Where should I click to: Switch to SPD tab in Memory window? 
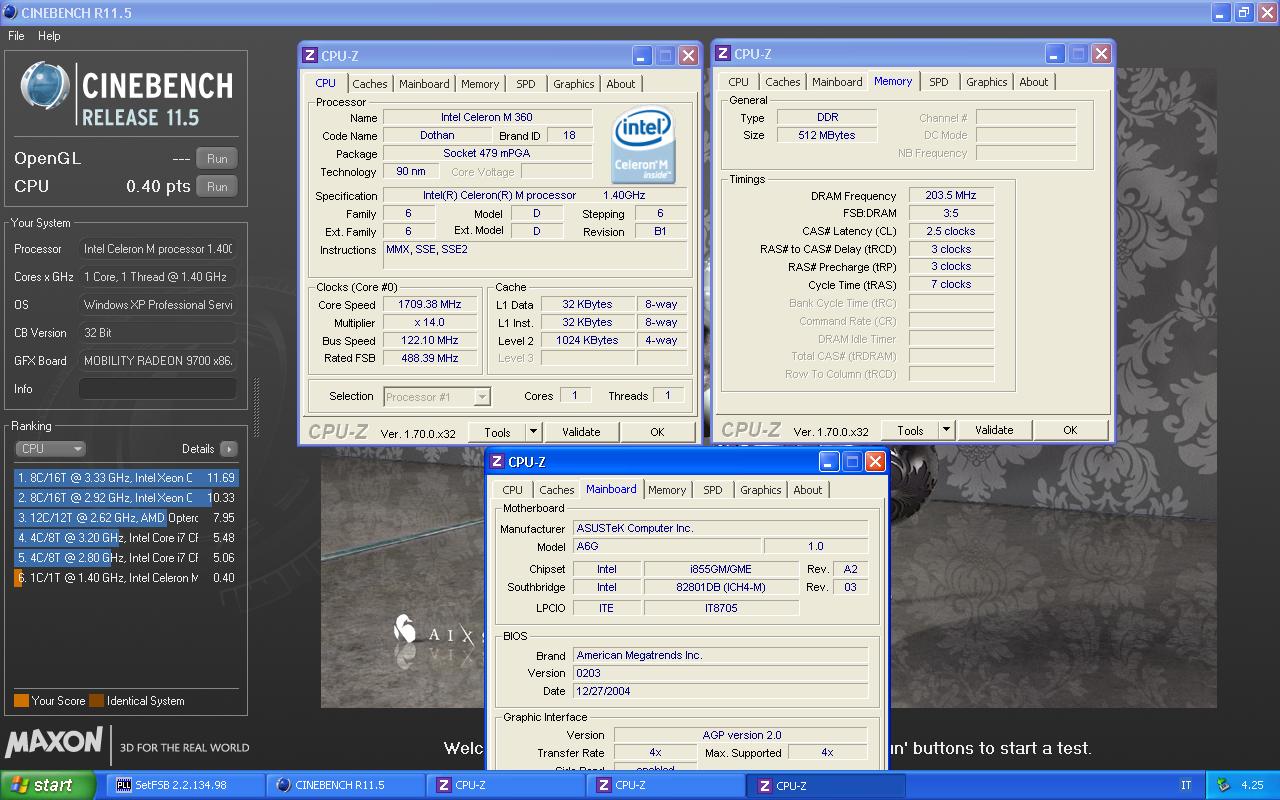[x=939, y=82]
